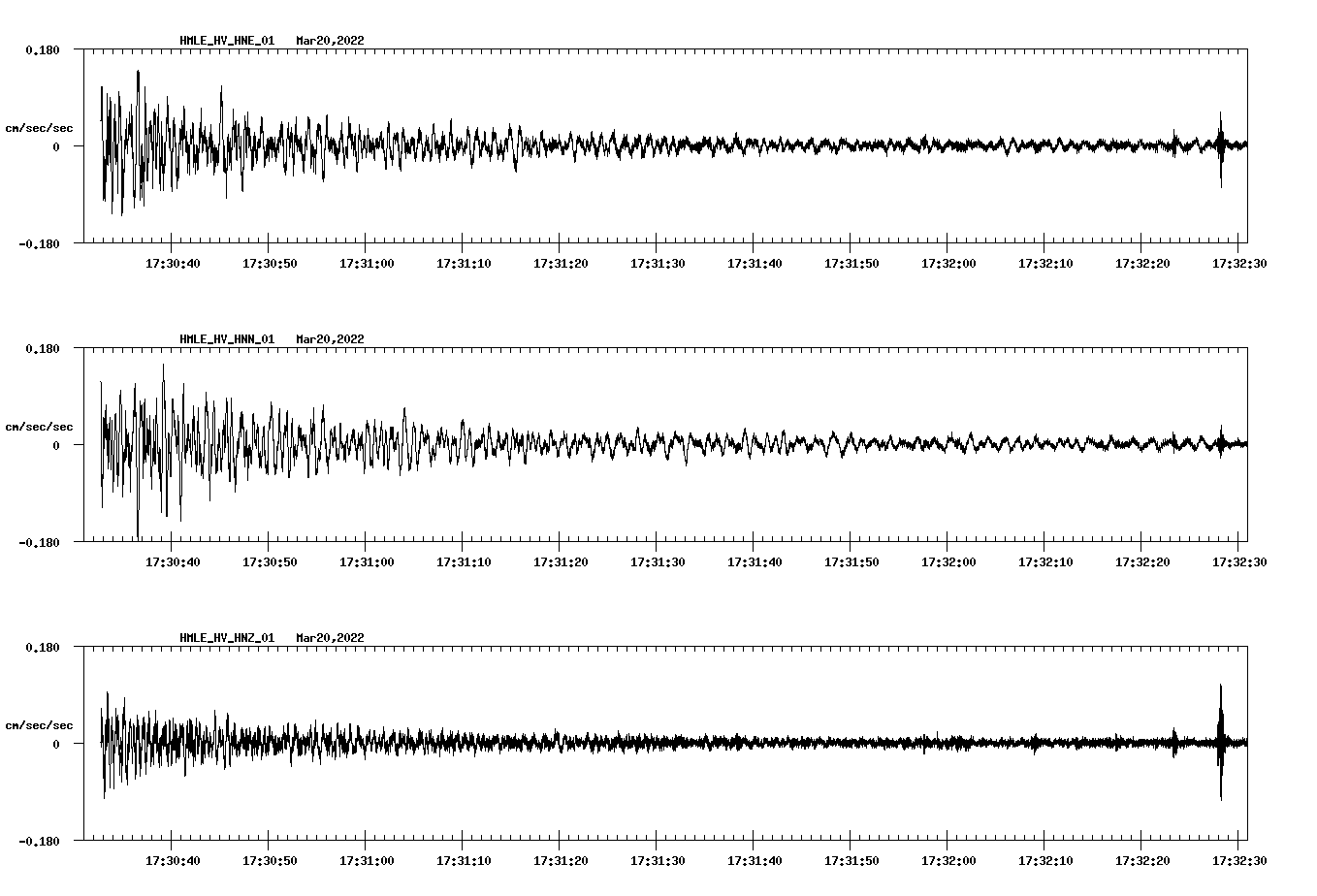Select 17:31:10 tick label under HNN plot
Viewport: 1317px width, 896px height.
tap(464, 561)
